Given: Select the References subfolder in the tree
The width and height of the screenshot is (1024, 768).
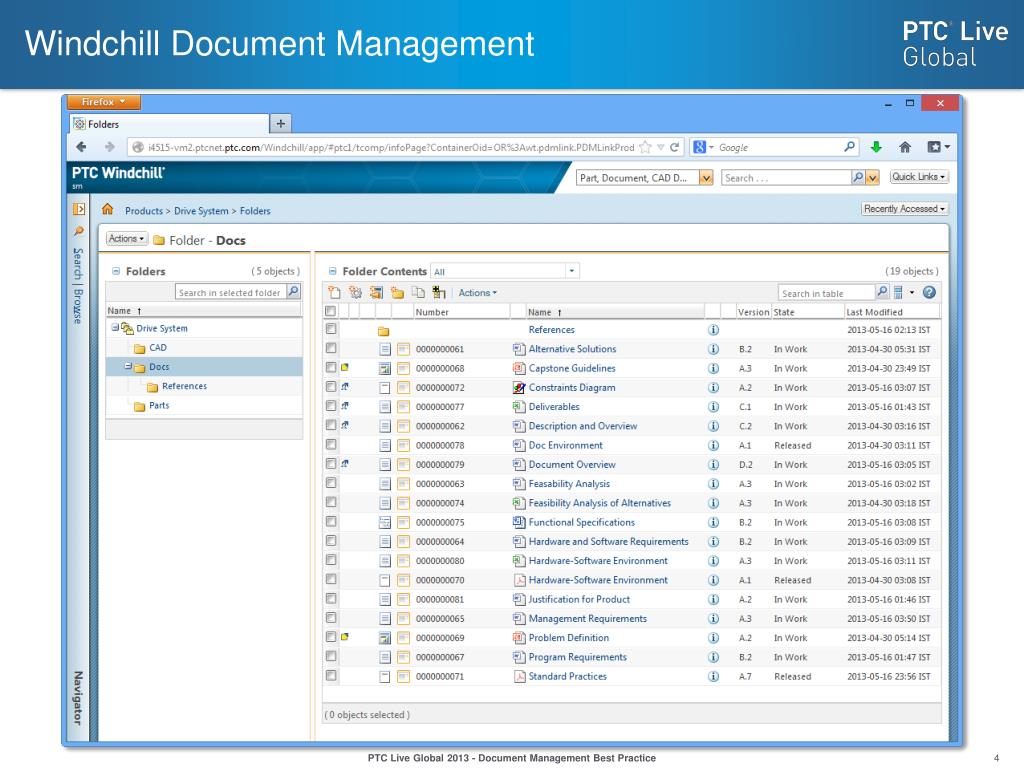Looking at the screenshot, I should 184,386.
